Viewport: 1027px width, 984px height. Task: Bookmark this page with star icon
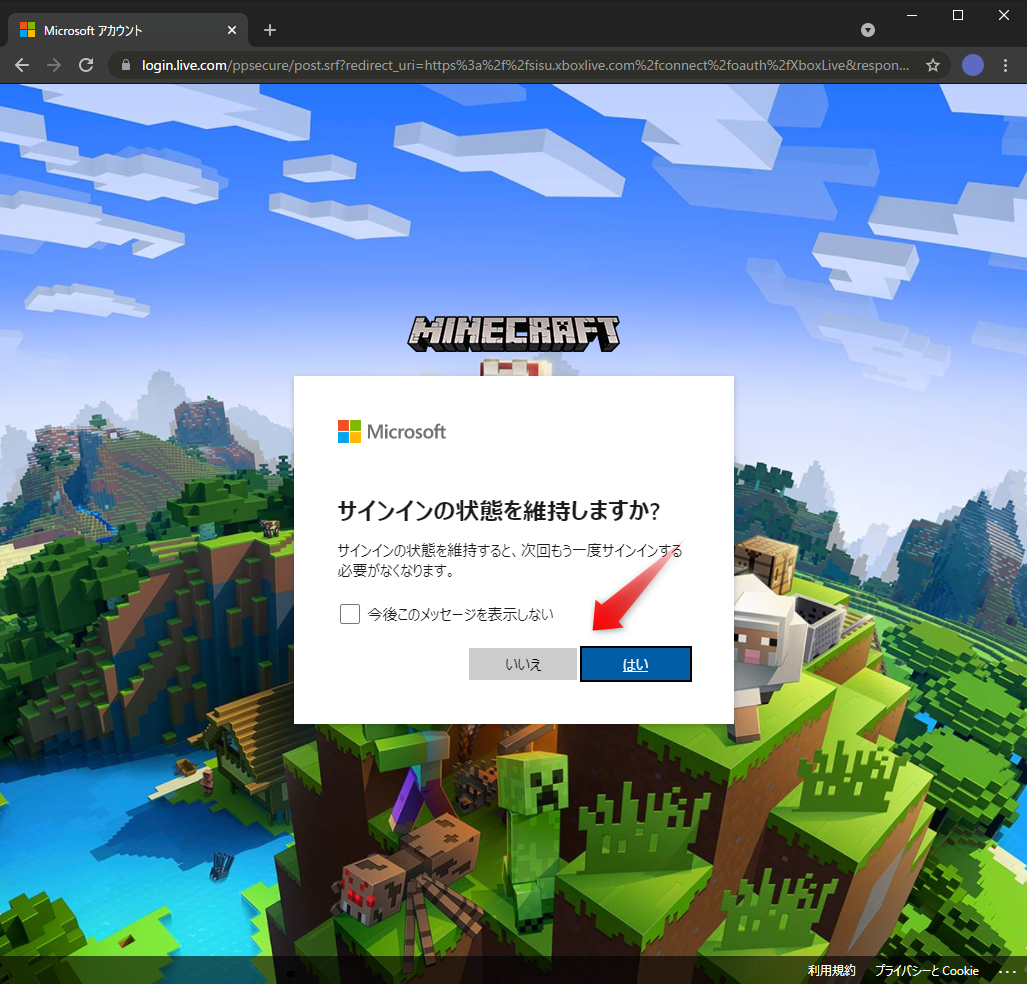(x=933, y=65)
